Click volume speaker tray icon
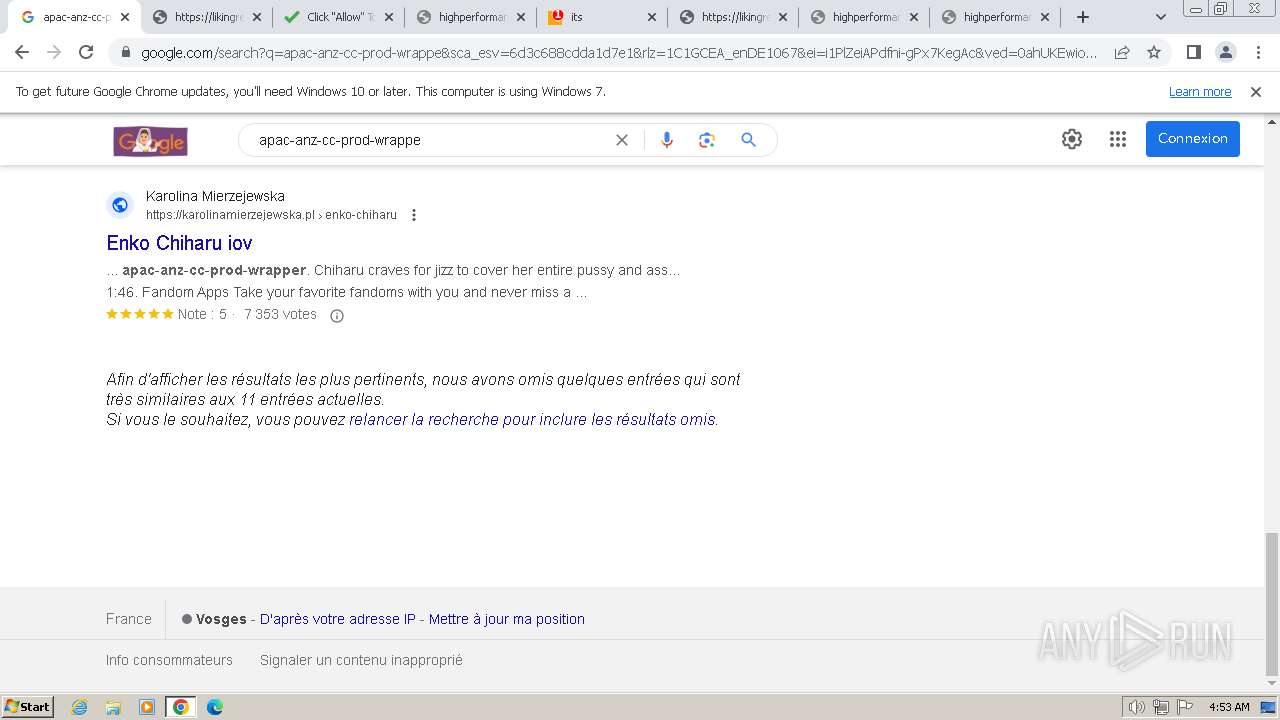Viewport: 1280px width, 720px height. (x=1136, y=707)
